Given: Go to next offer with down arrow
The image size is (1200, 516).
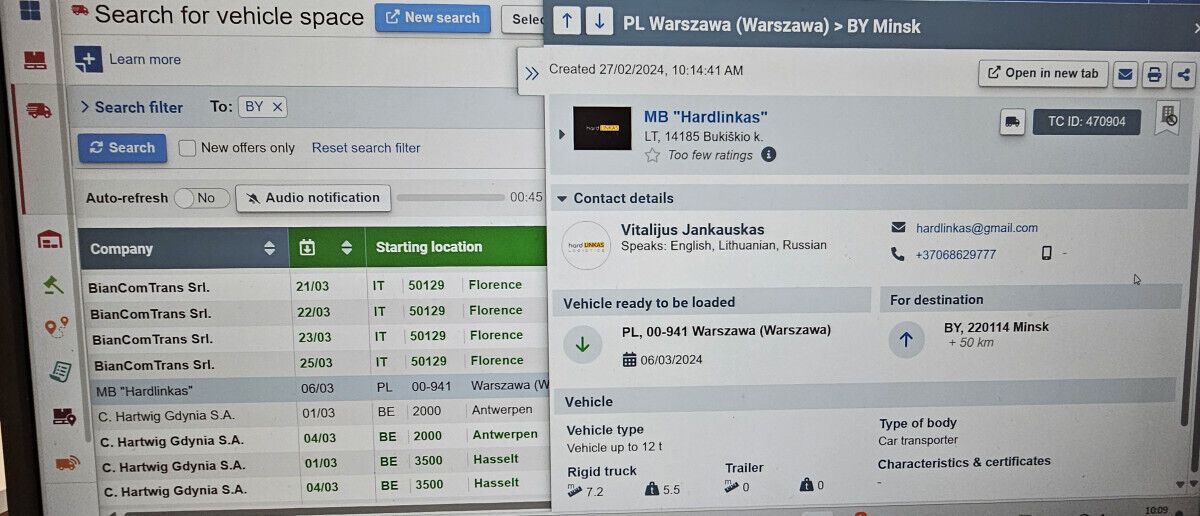Looking at the screenshot, I should click(x=599, y=21).
